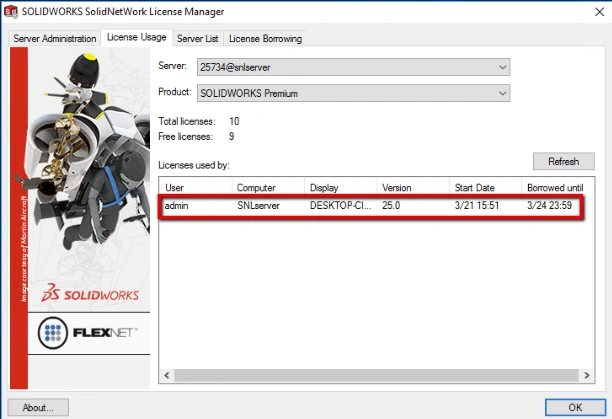612x419 pixels.
Task: Open the Server List tab
Action: point(197,39)
